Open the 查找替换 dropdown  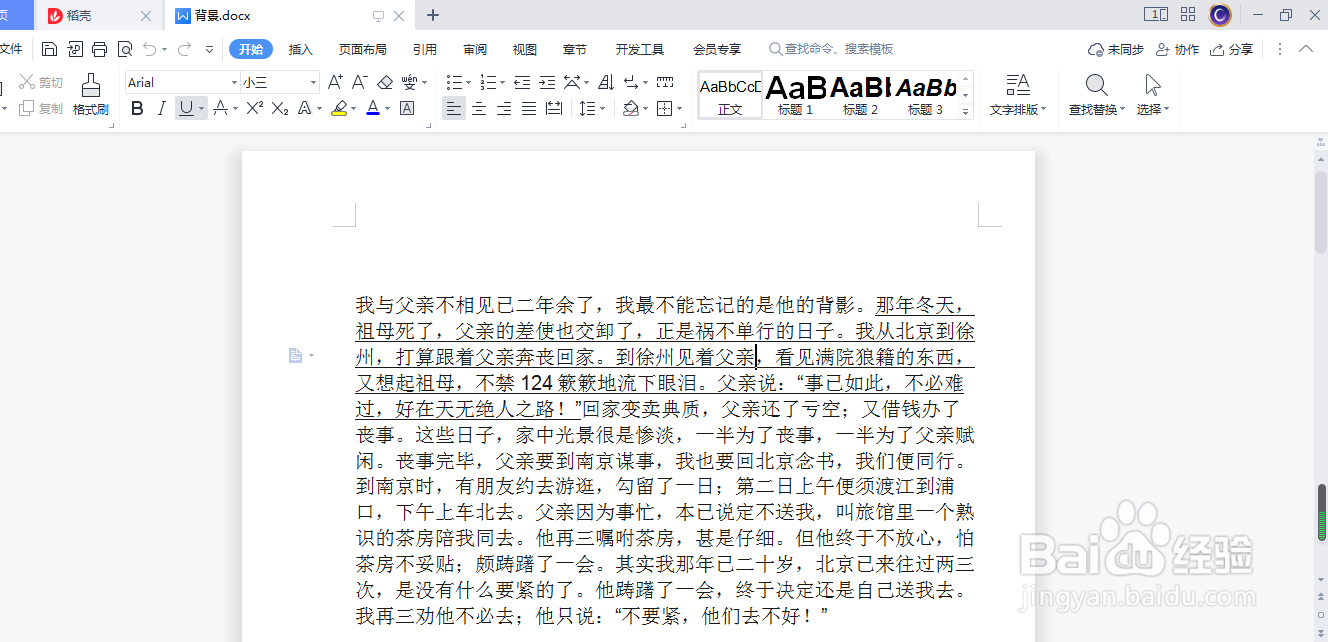[1097, 94]
